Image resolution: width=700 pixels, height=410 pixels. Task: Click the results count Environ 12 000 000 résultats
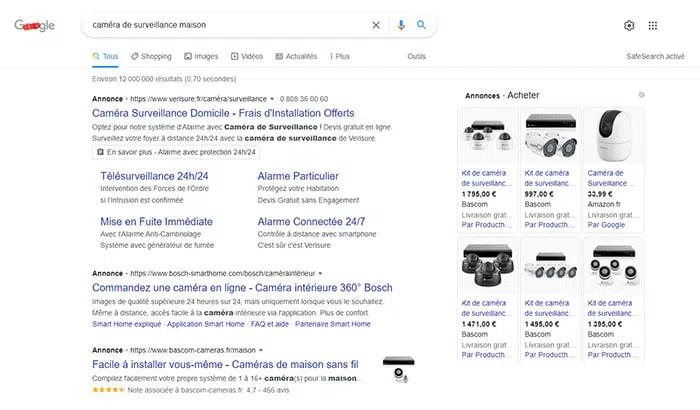(164, 79)
